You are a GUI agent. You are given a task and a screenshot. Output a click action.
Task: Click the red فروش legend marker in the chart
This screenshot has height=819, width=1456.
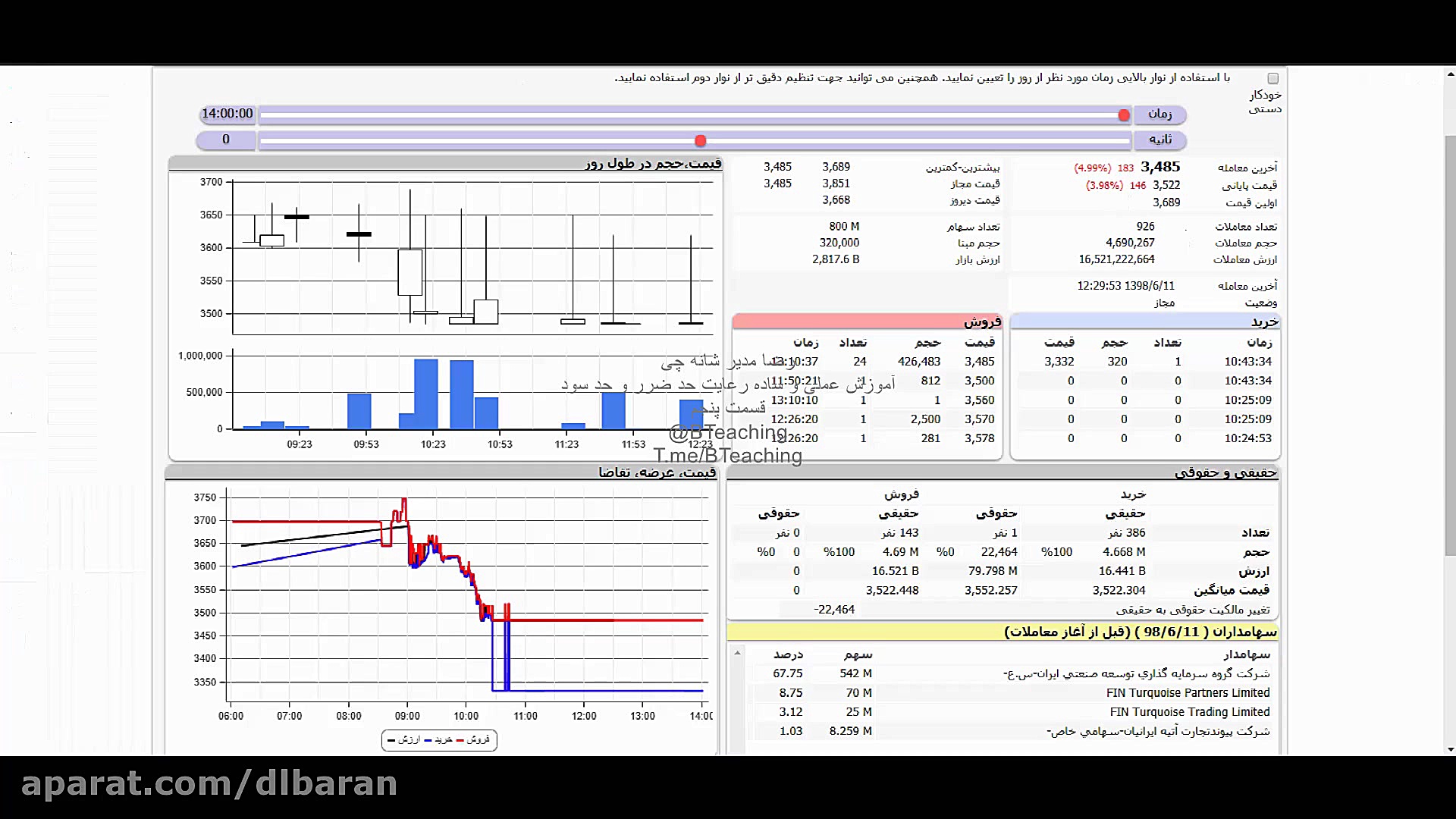point(460,740)
